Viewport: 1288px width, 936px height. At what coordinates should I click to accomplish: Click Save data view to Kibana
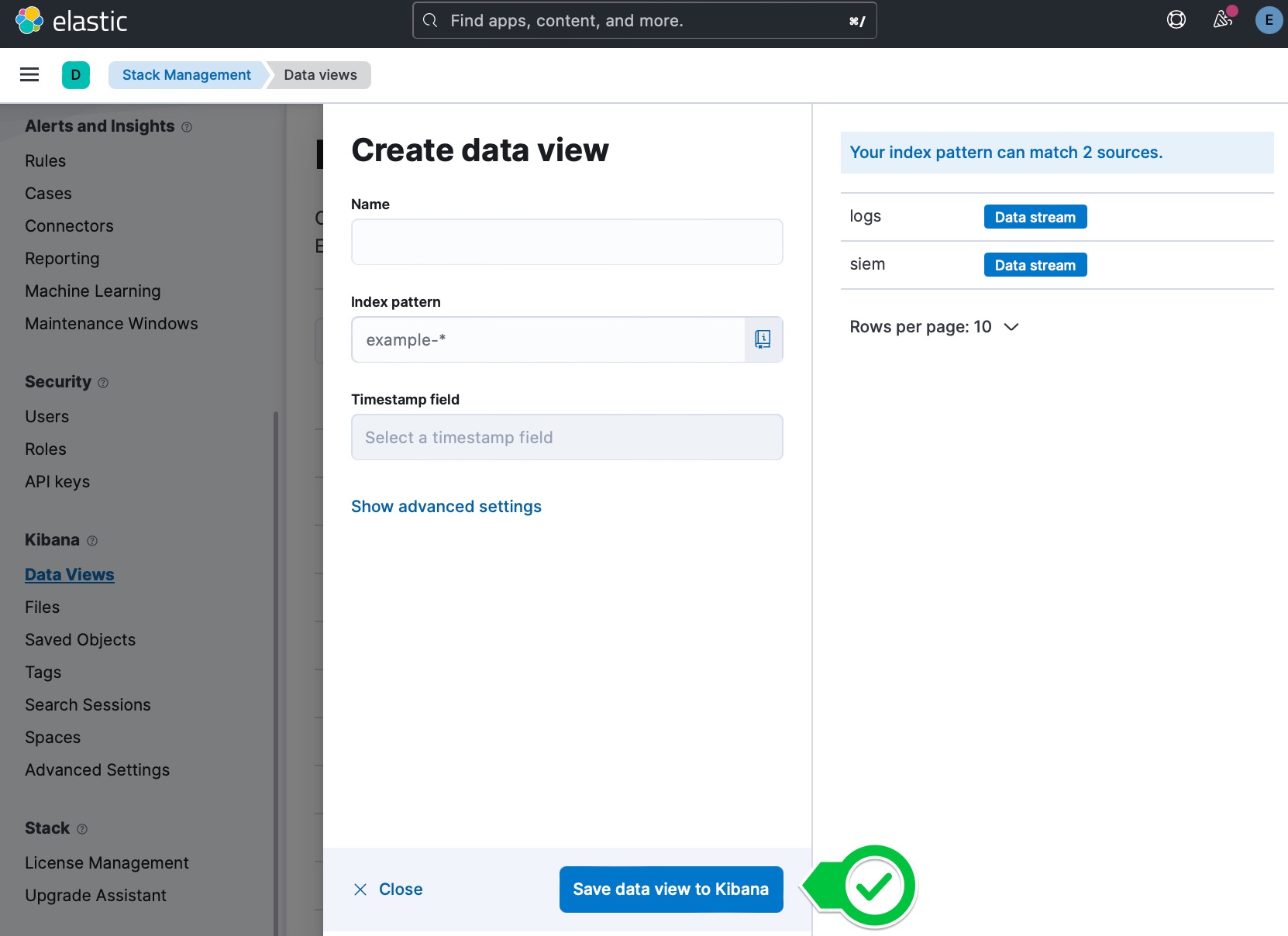(670, 889)
